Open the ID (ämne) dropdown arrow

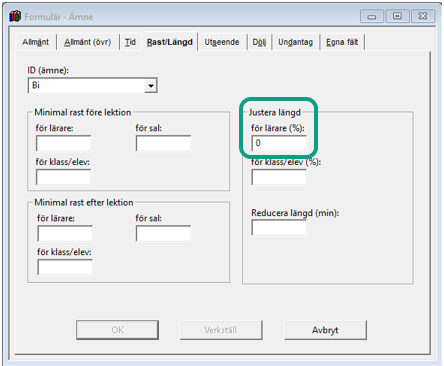click(x=151, y=86)
